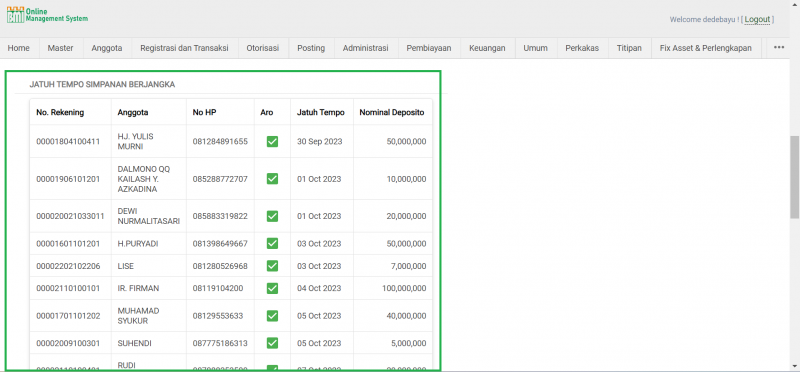Open the Otorisasi menu
The height and width of the screenshot is (372, 800).
tap(263, 48)
